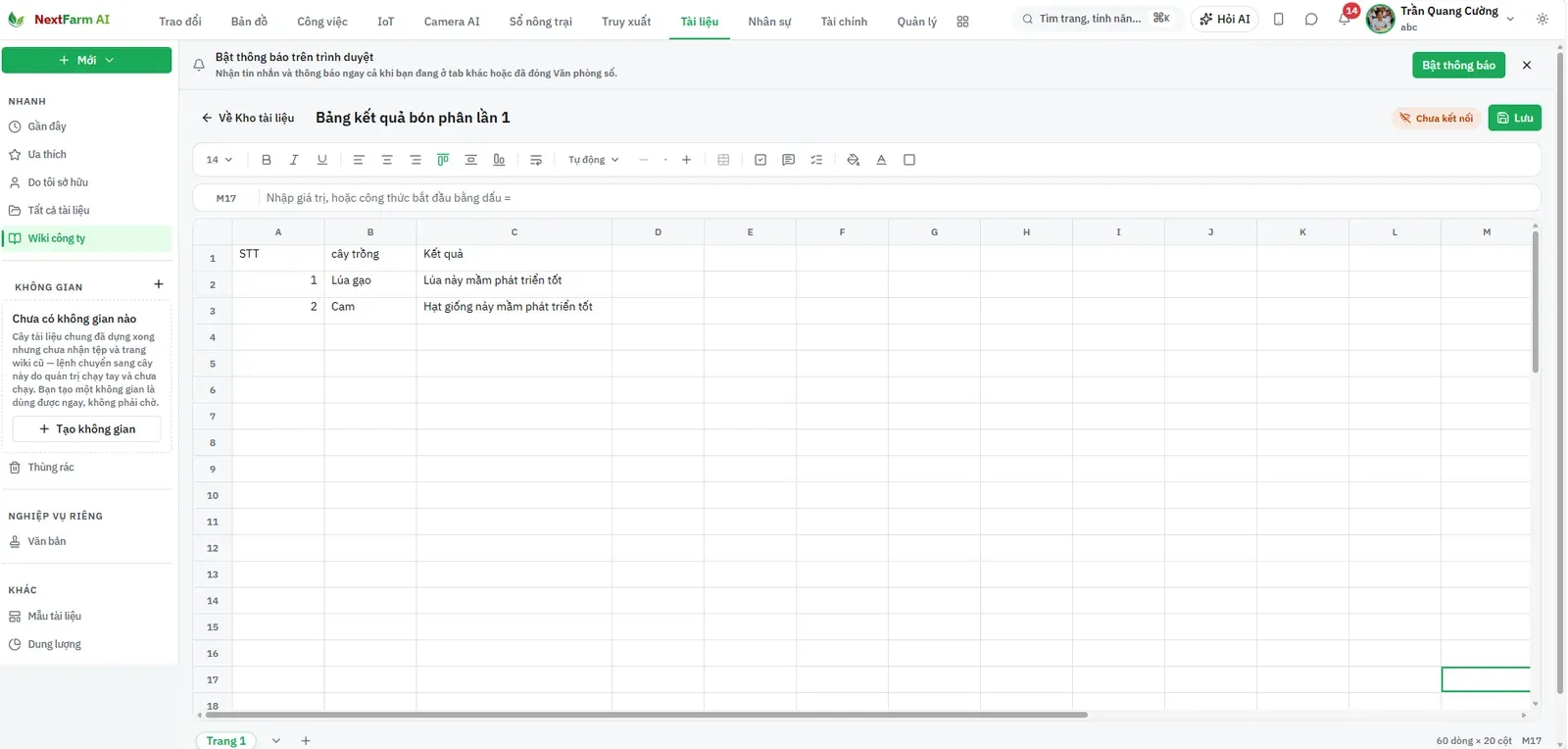
Task: Click the merge cells table icon
Action: coord(723,160)
